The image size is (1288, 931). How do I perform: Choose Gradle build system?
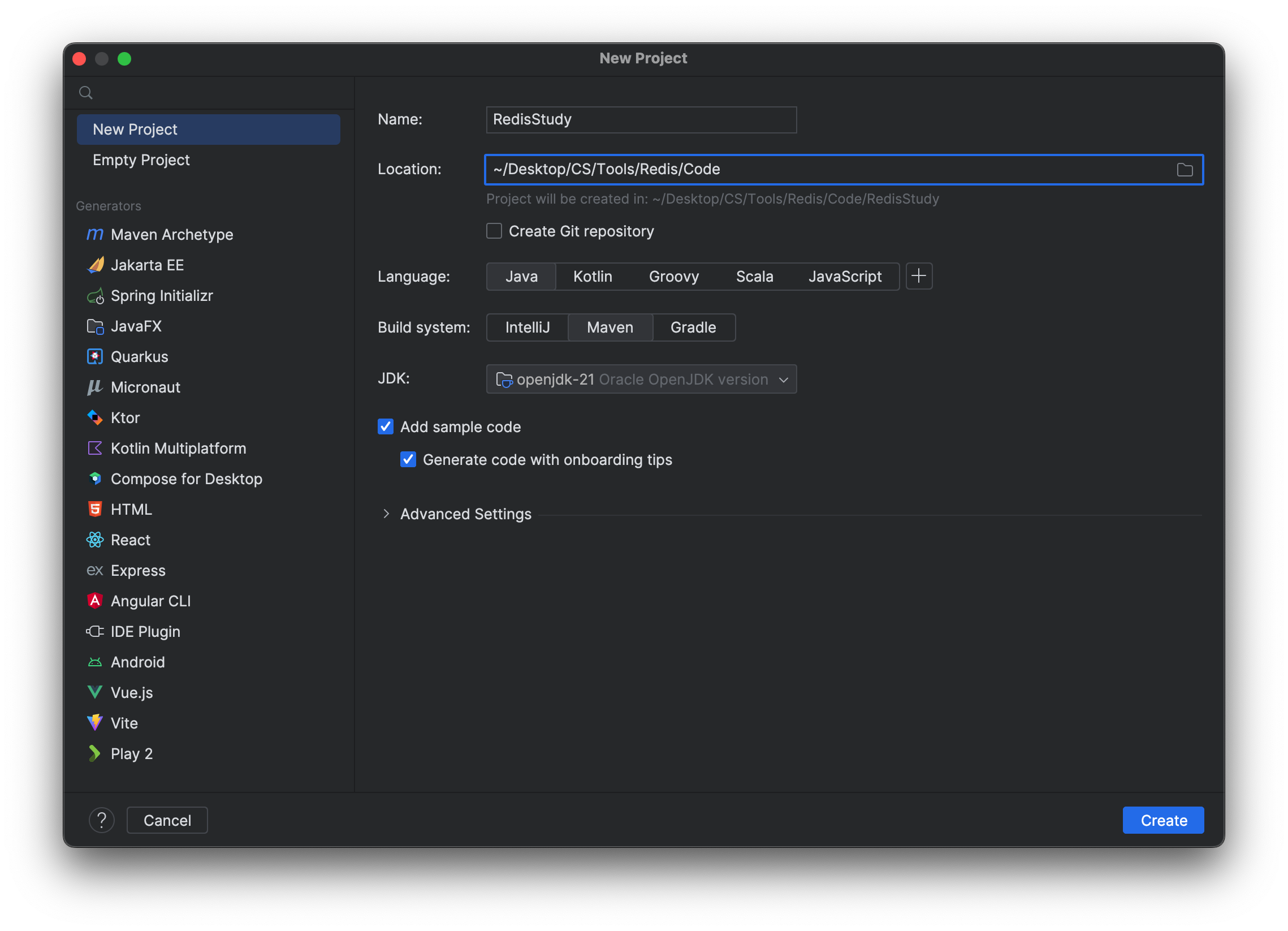point(693,327)
